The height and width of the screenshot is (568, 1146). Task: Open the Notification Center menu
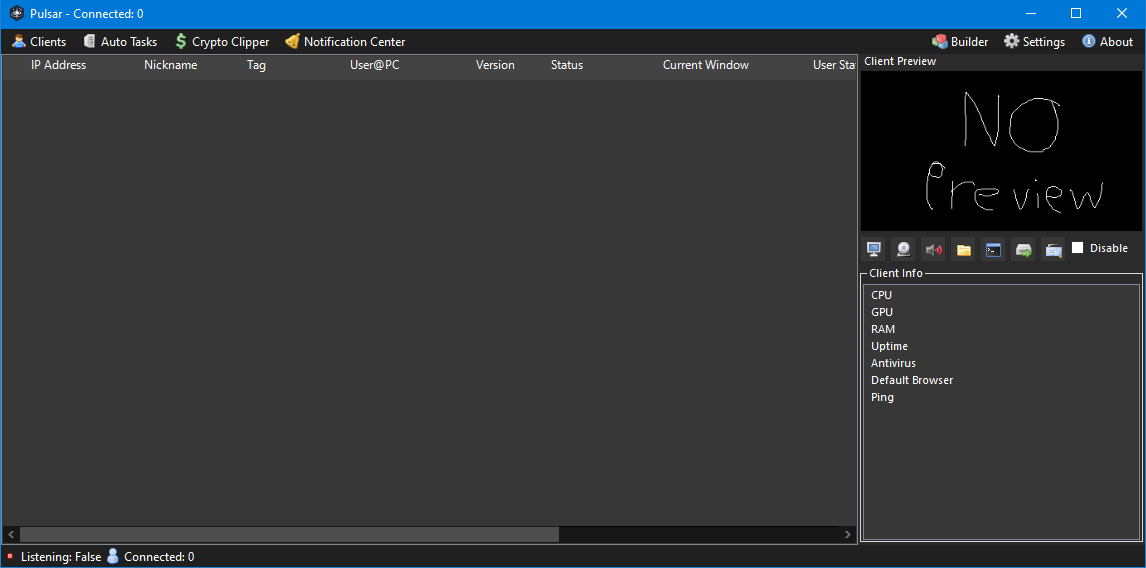click(x=345, y=42)
